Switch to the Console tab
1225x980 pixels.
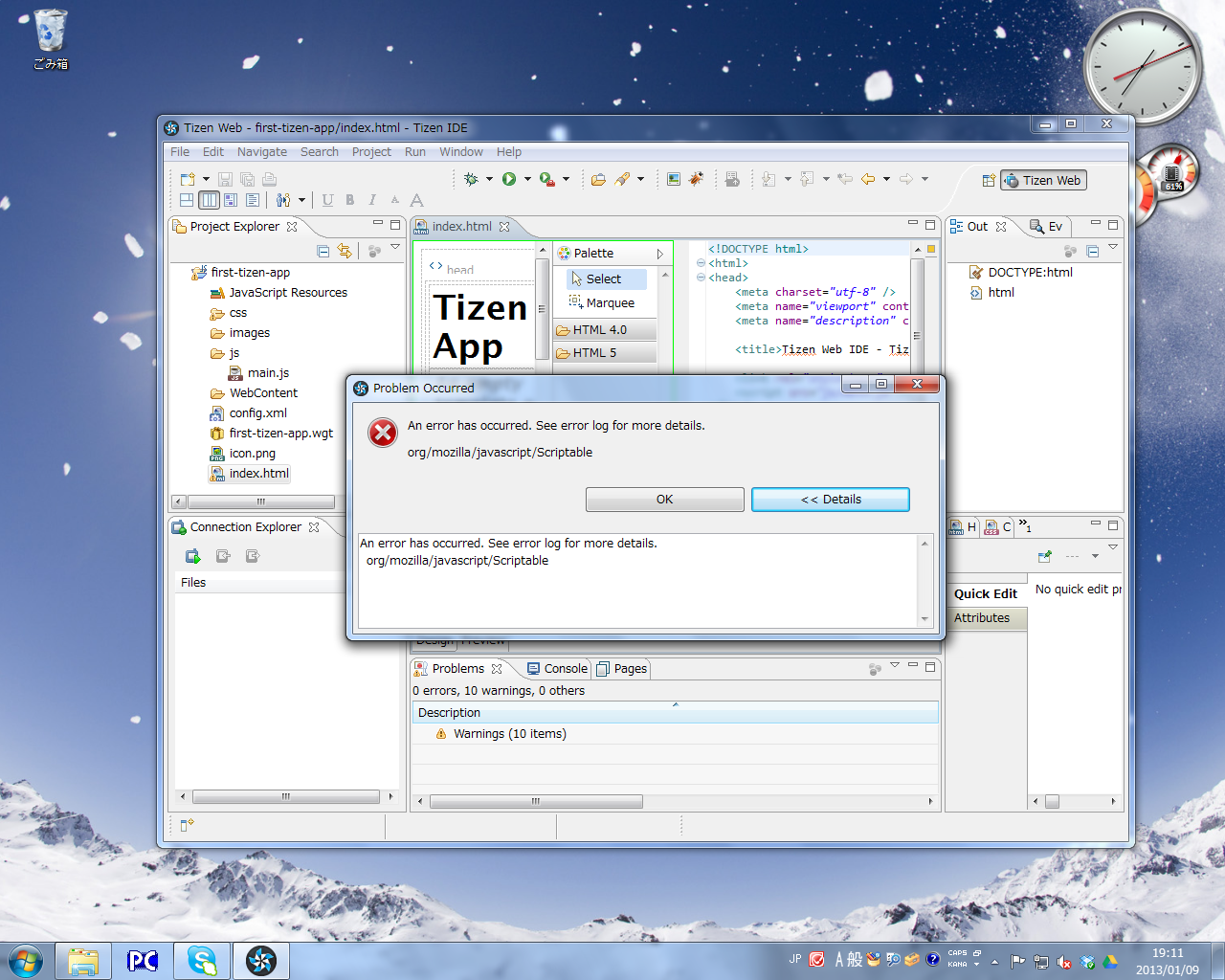[558, 669]
